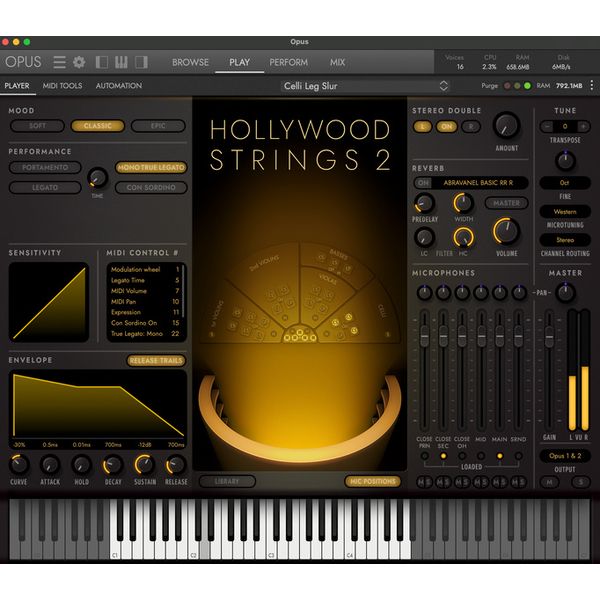Toggle Mono True Legato
The height and width of the screenshot is (600, 600).
(151, 168)
